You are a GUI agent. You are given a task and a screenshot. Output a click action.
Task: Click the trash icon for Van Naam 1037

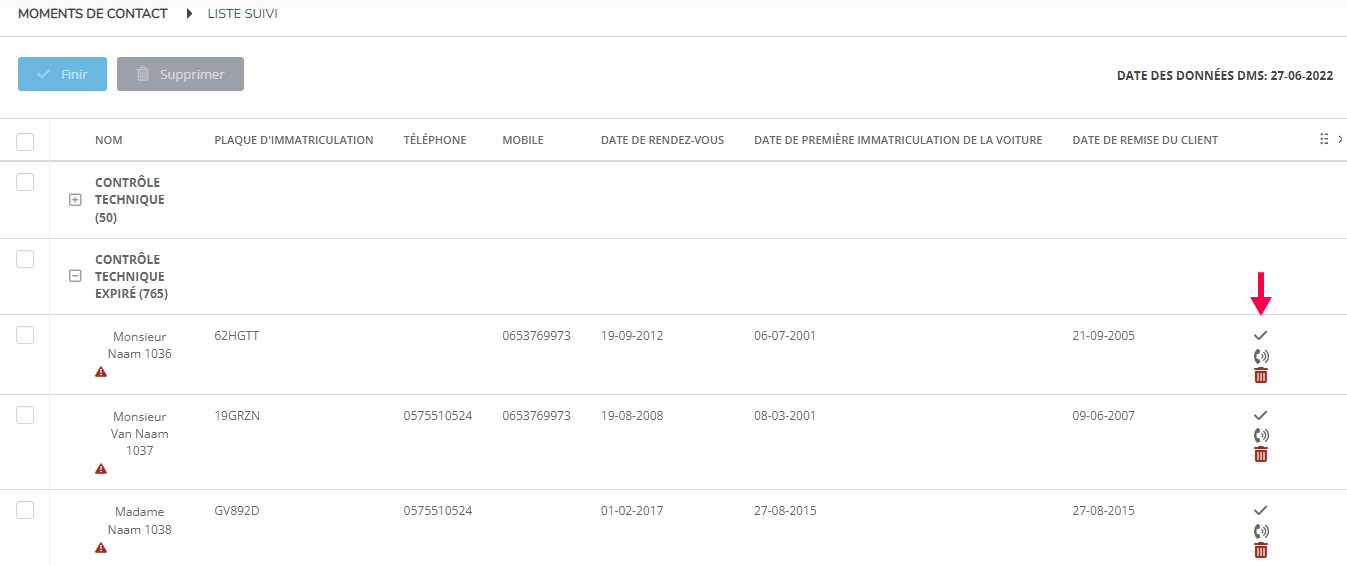[x=1260, y=454]
